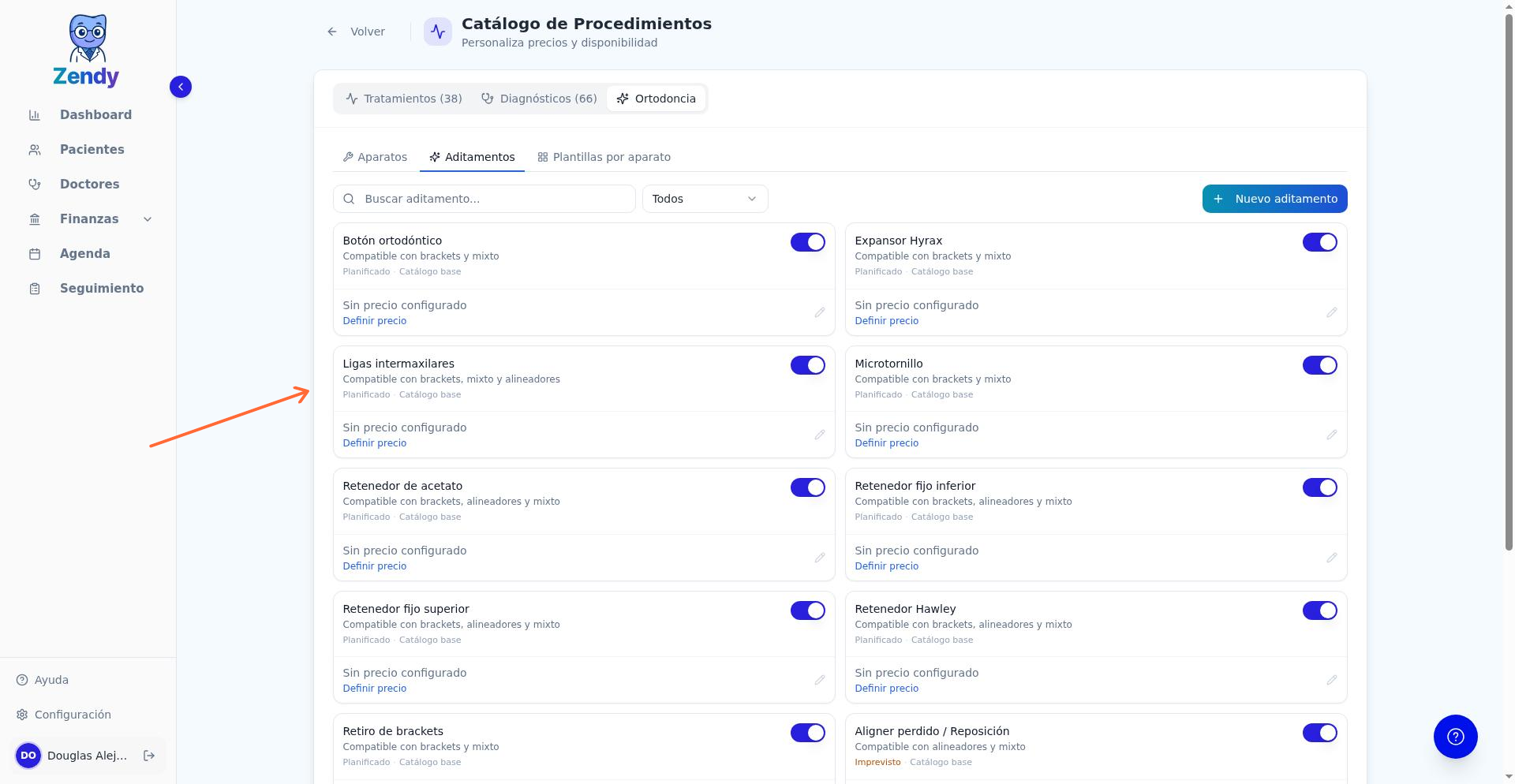Click the Imprevisto label on Aligner perdido

pyautogui.click(x=877, y=763)
